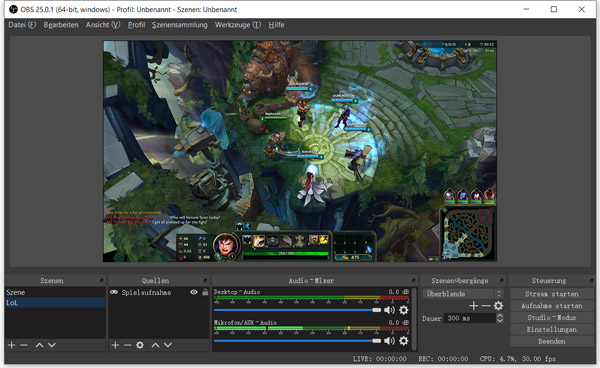Open the Profil menu
The width and height of the screenshot is (600, 368).
(136, 25)
